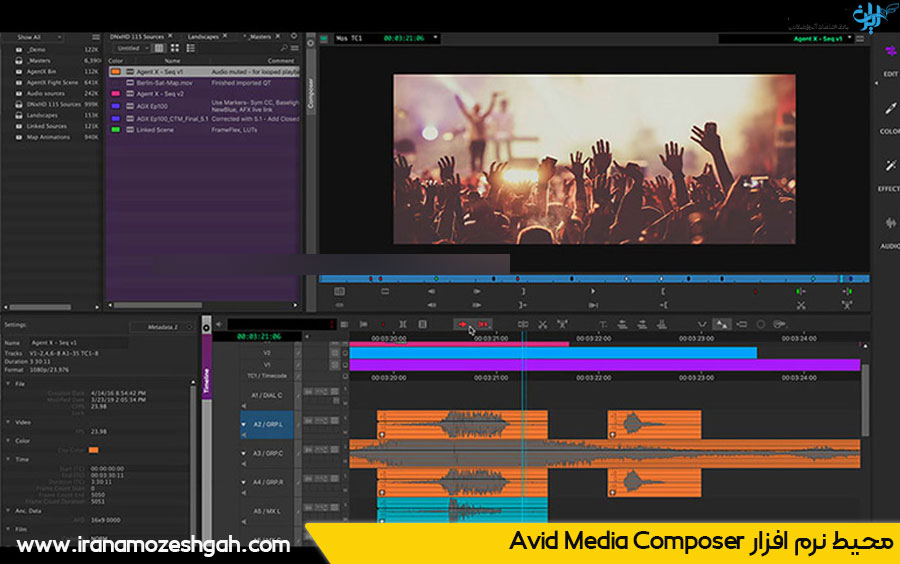Toggle the A4 / GRP.R track selector

point(267,483)
